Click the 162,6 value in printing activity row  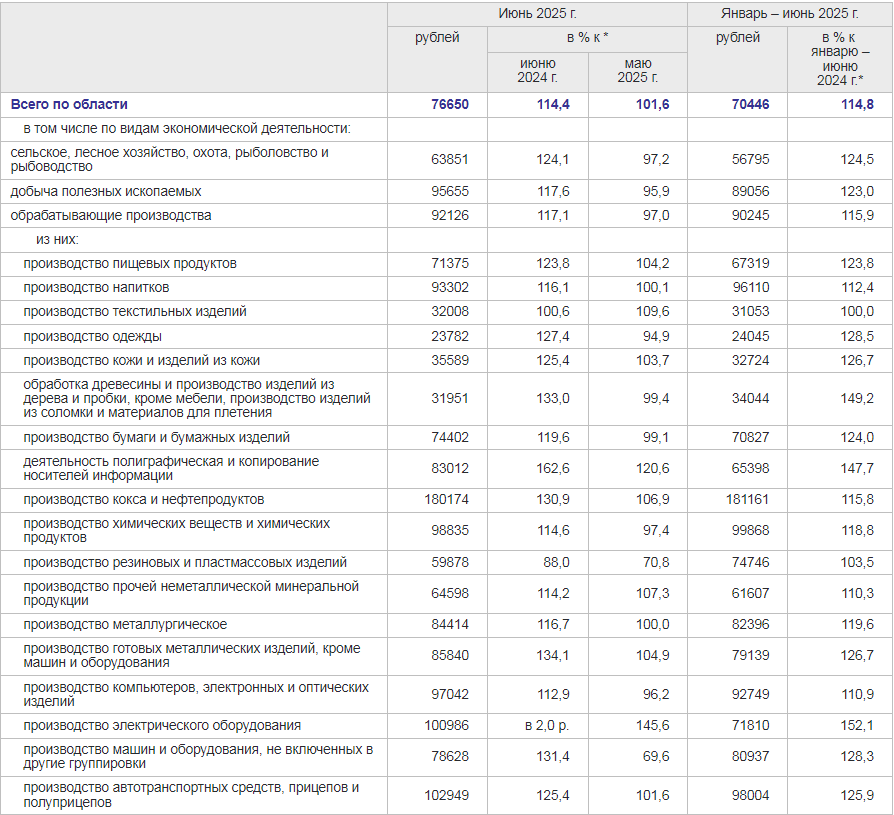[x=552, y=468]
